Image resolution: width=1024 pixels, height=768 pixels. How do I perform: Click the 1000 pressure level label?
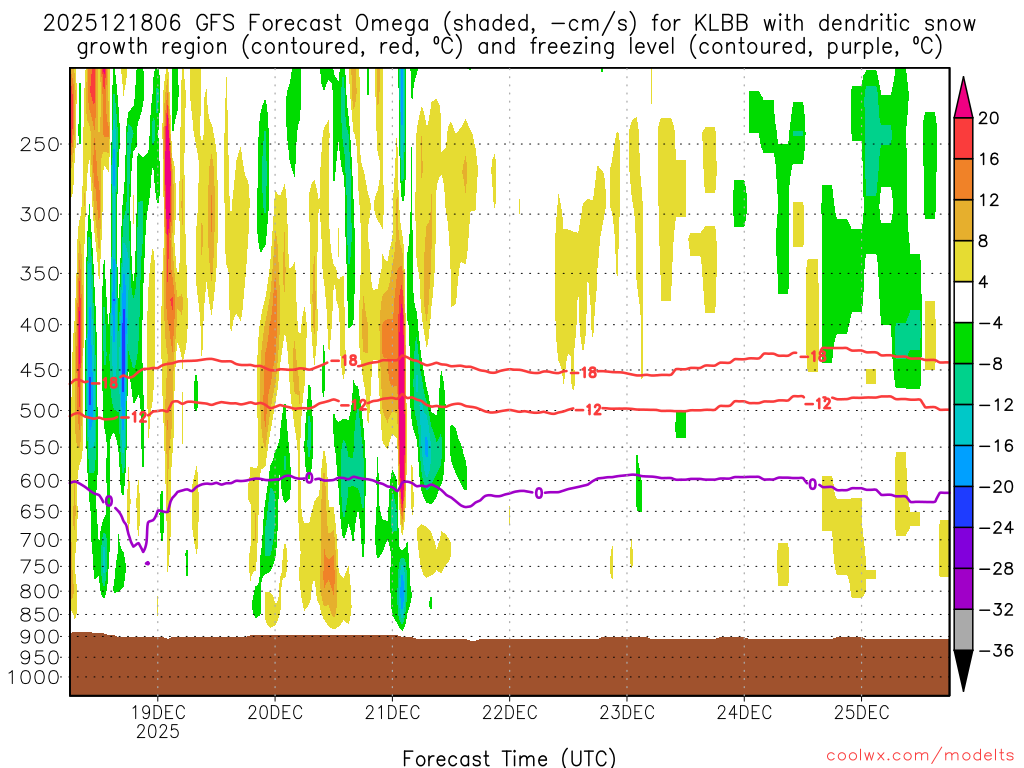pyautogui.click(x=34, y=677)
